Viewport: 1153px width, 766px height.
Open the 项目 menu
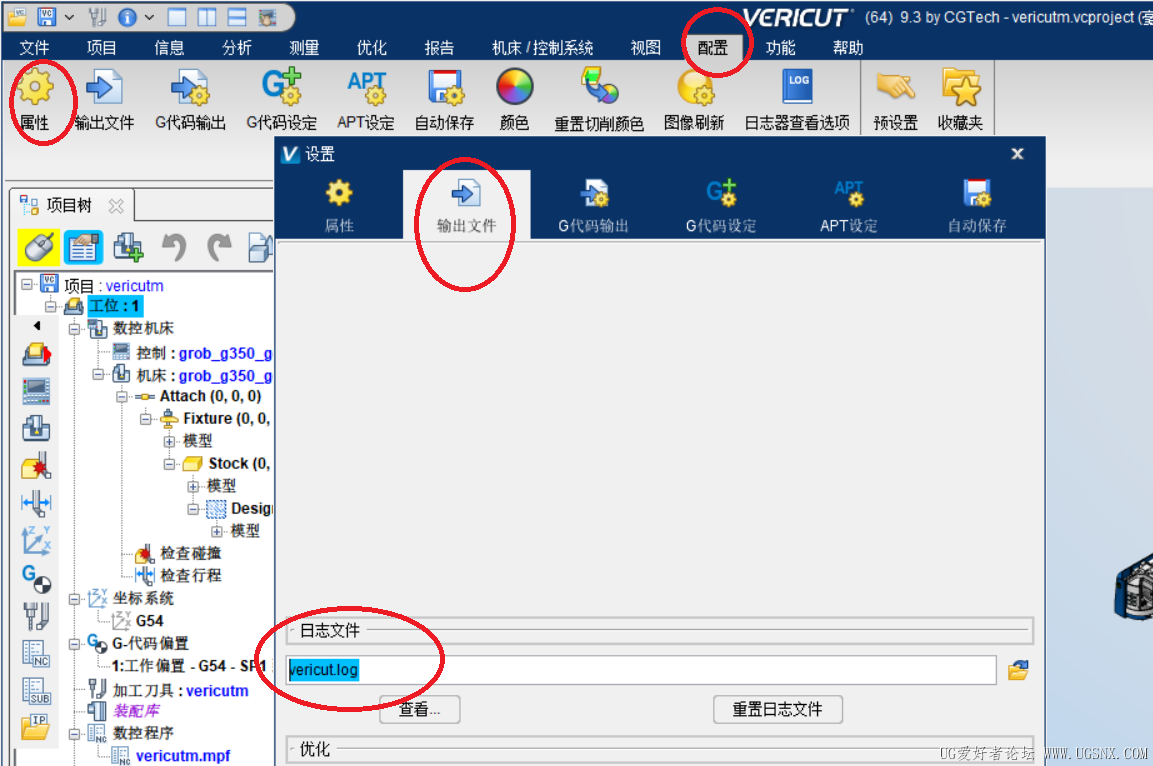pos(101,48)
